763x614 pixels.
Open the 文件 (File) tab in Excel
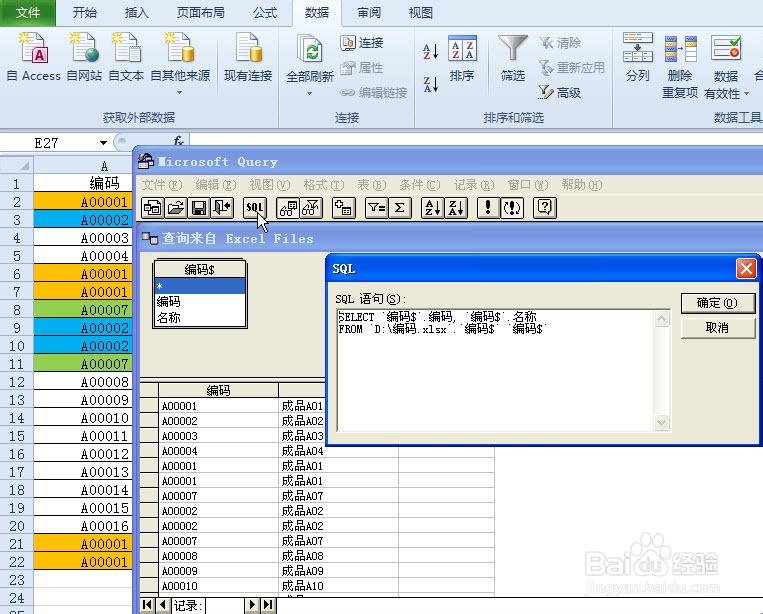[28, 13]
